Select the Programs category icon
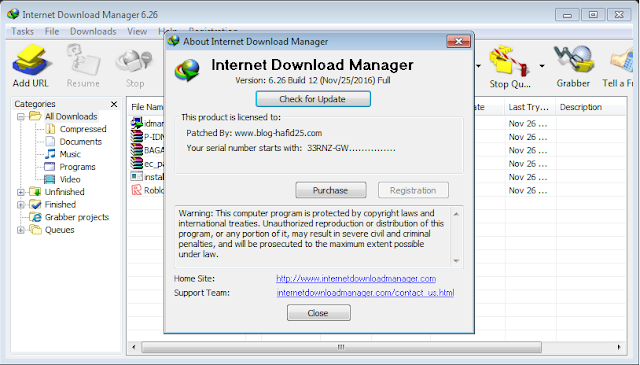Screen dimensions: 640x365 (49, 167)
